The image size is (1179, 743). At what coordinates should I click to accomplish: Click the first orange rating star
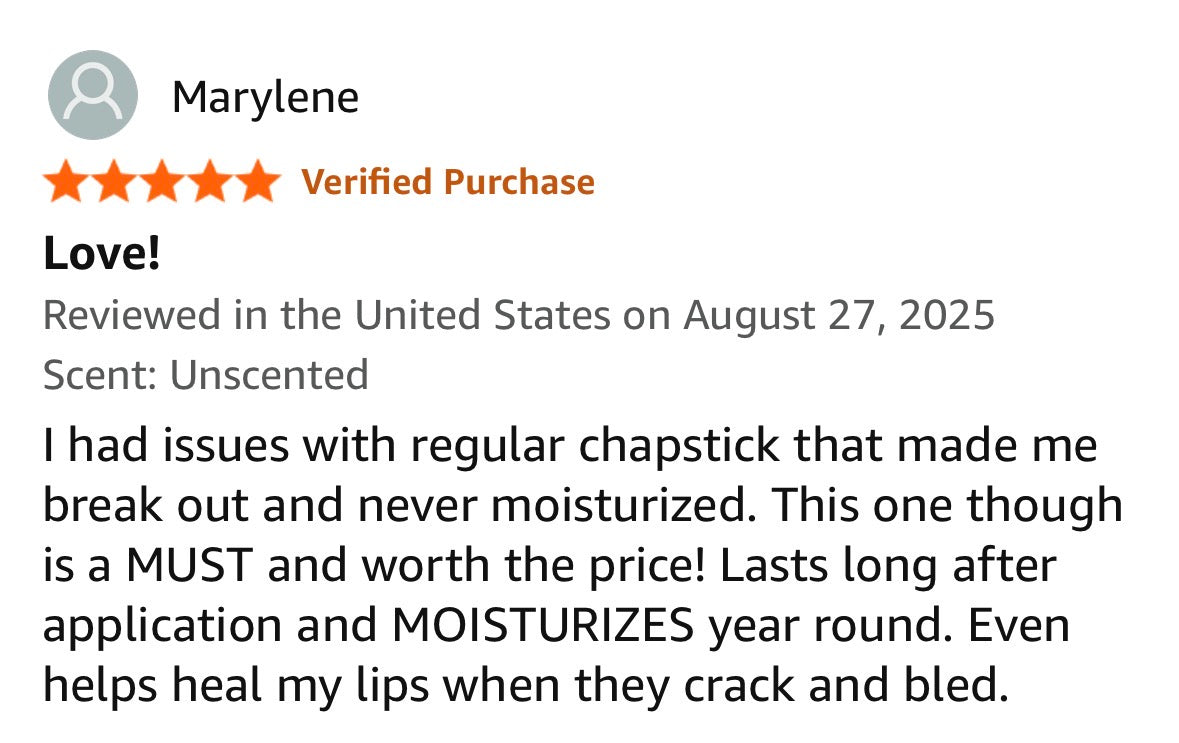point(67,182)
